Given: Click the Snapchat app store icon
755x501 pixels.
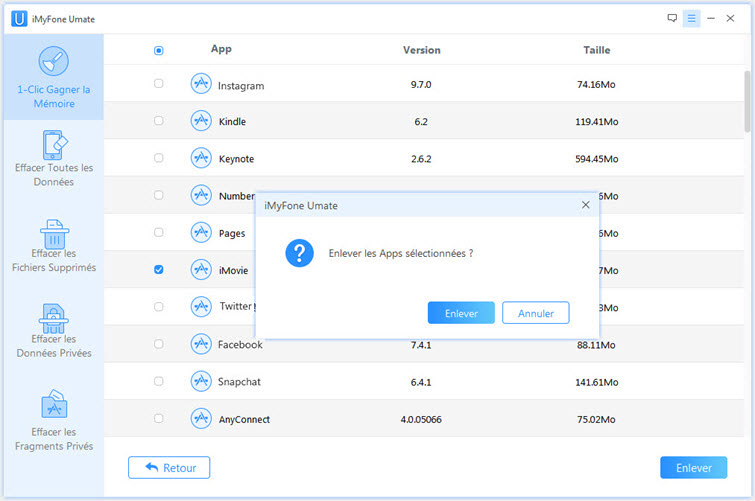Looking at the screenshot, I should pos(201,382).
